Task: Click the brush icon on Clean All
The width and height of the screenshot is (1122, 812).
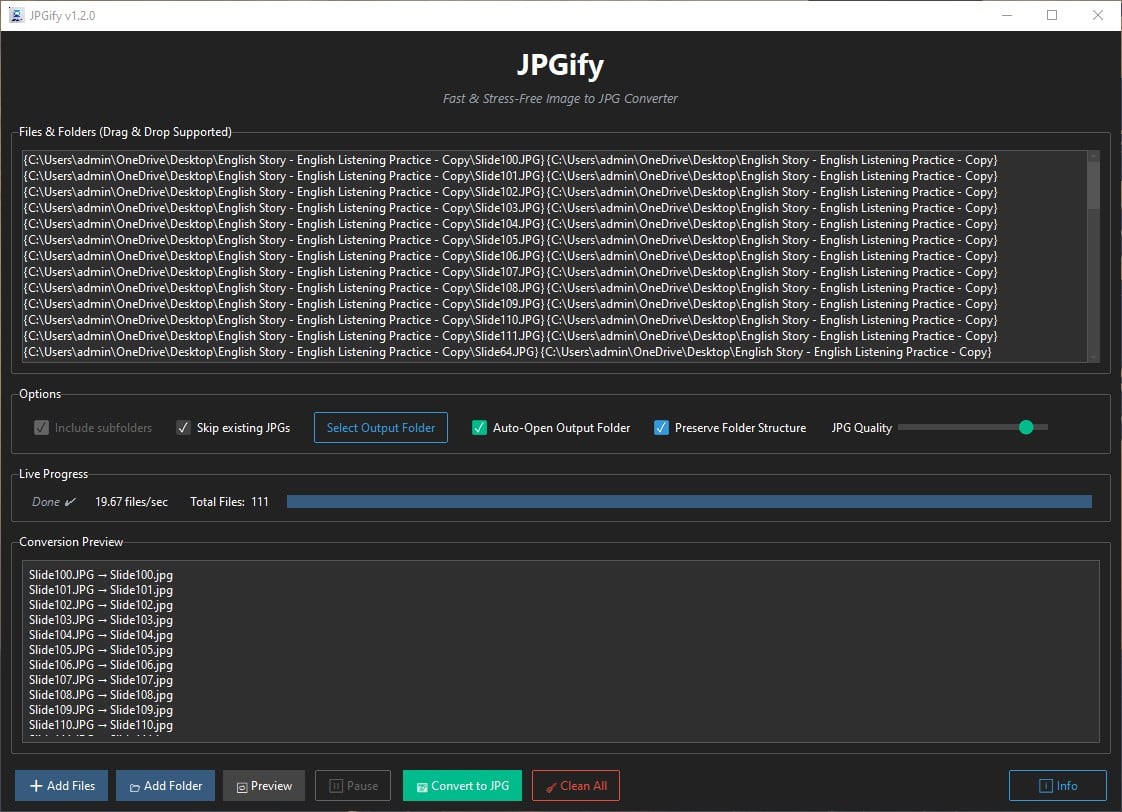Action: [x=550, y=785]
